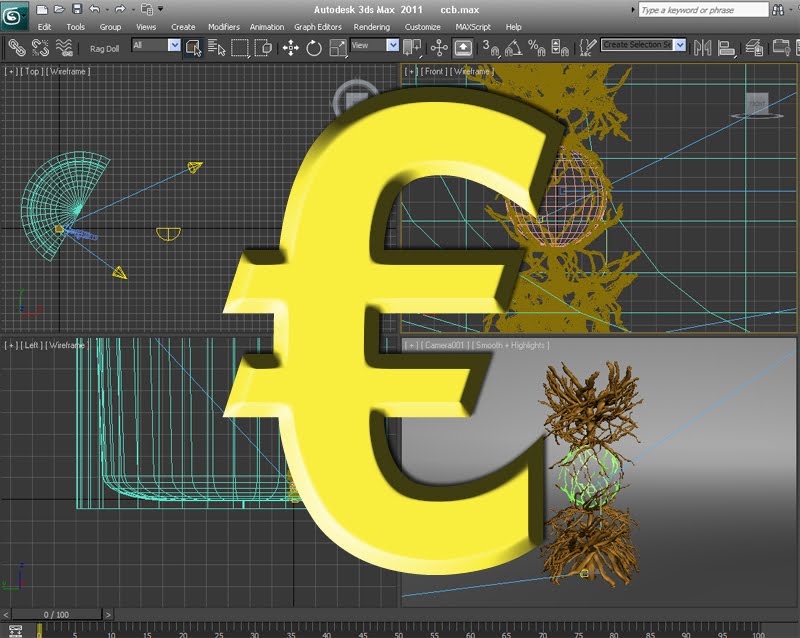Screen dimensions: 800x638
Task: Click the Bind to Space Warp tool
Action: [x=64, y=48]
